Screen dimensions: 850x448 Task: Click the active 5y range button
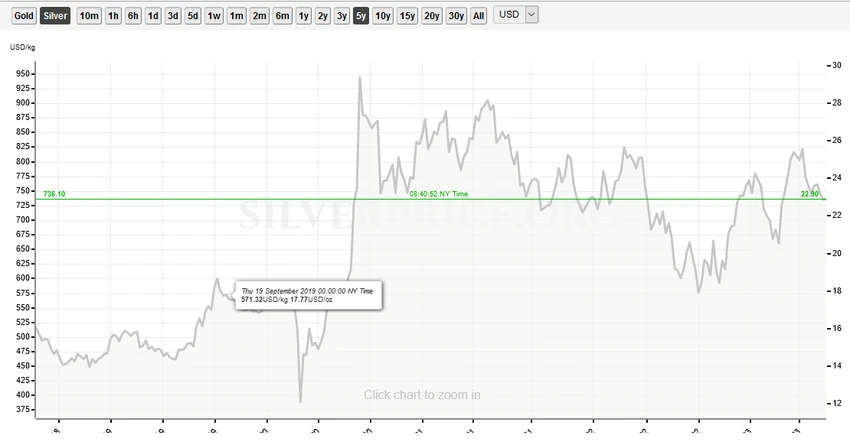point(360,16)
